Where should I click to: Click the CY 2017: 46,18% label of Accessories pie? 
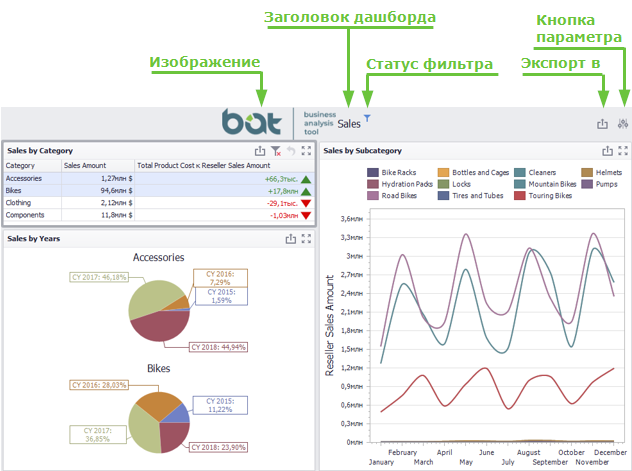tap(99, 277)
